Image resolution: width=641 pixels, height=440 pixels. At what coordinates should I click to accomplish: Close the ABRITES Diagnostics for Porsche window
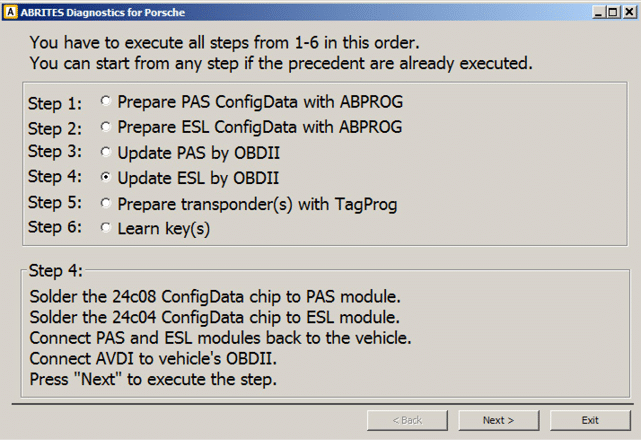(x=628, y=11)
